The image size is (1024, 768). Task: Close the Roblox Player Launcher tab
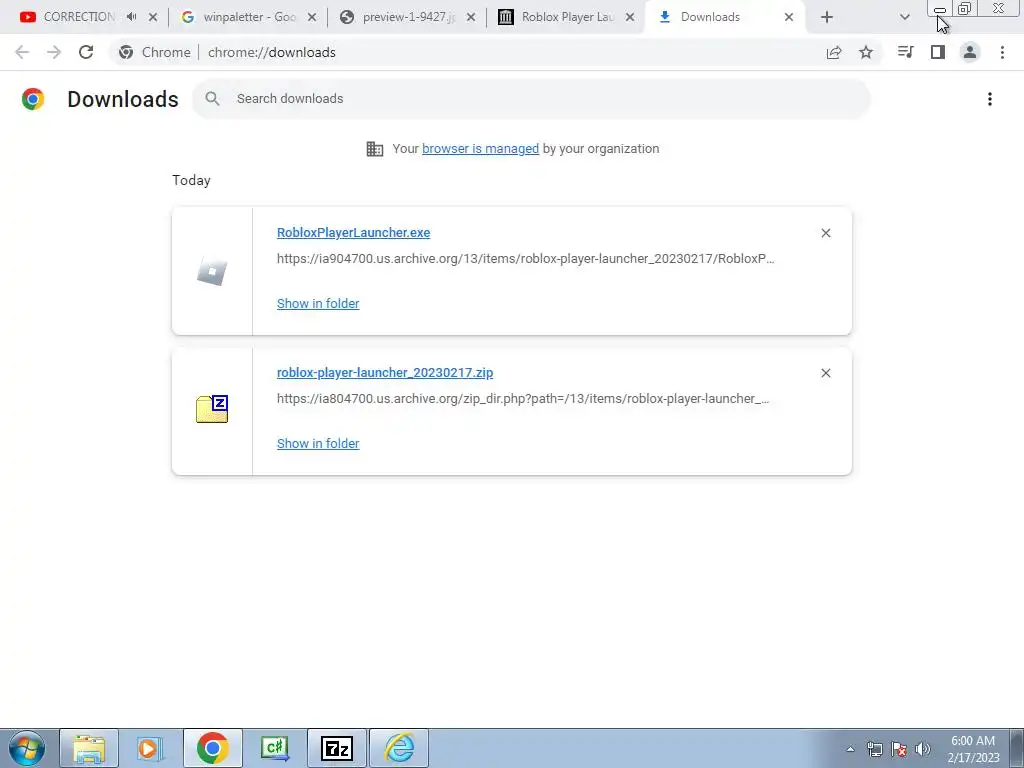click(630, 18)
